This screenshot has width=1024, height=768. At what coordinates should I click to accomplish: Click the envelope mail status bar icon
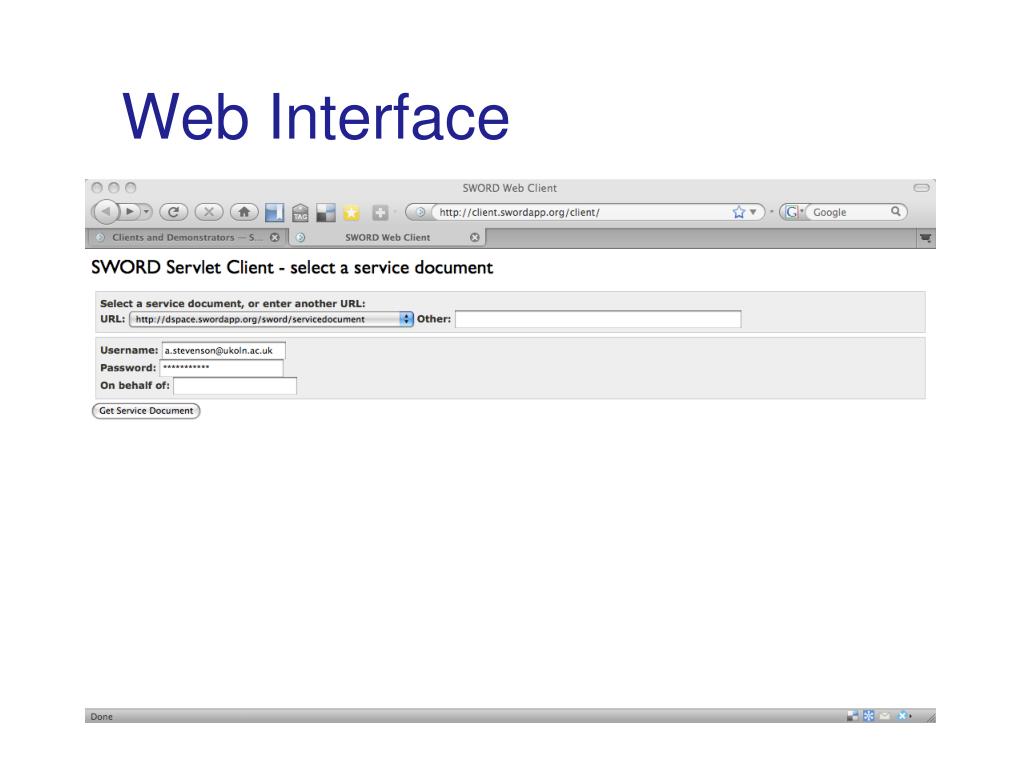click(x=884, y=716)
